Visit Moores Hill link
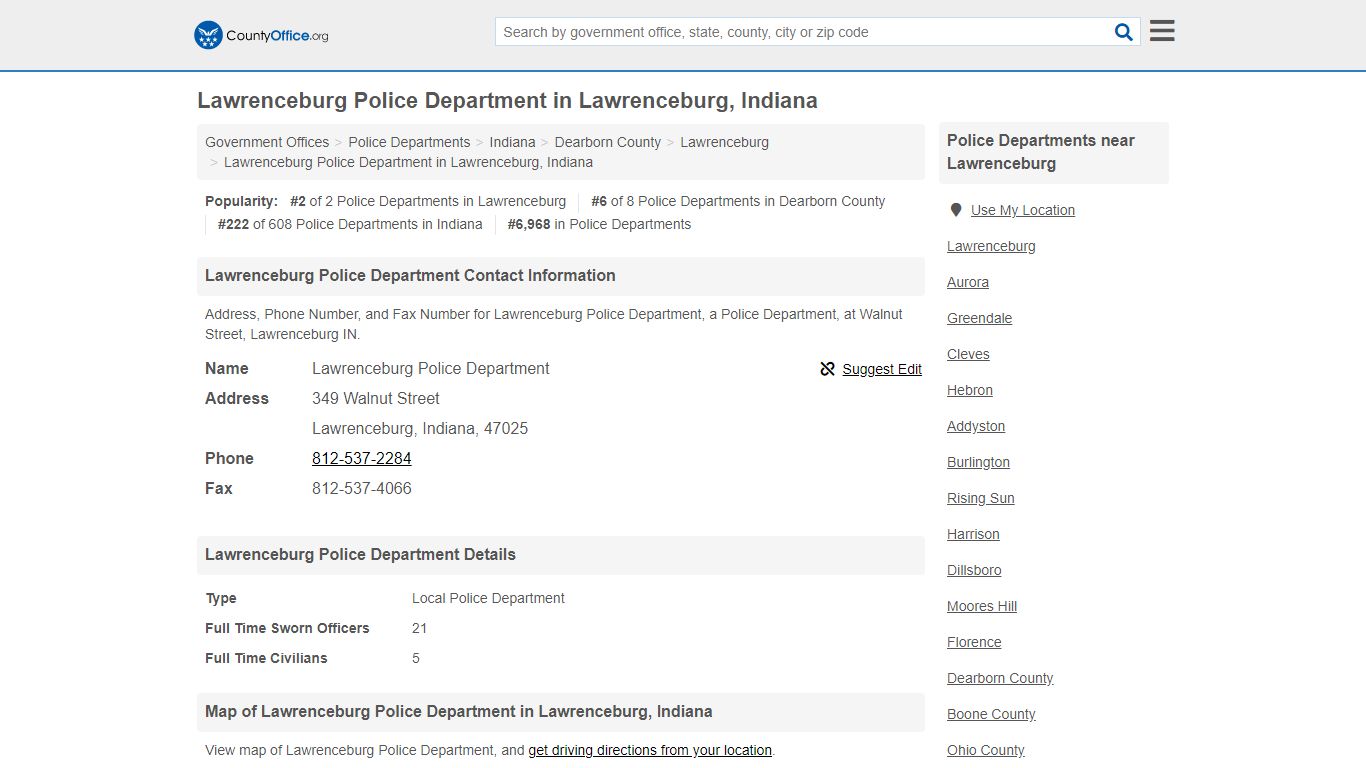1366x768 pixels. coord(982,606)
